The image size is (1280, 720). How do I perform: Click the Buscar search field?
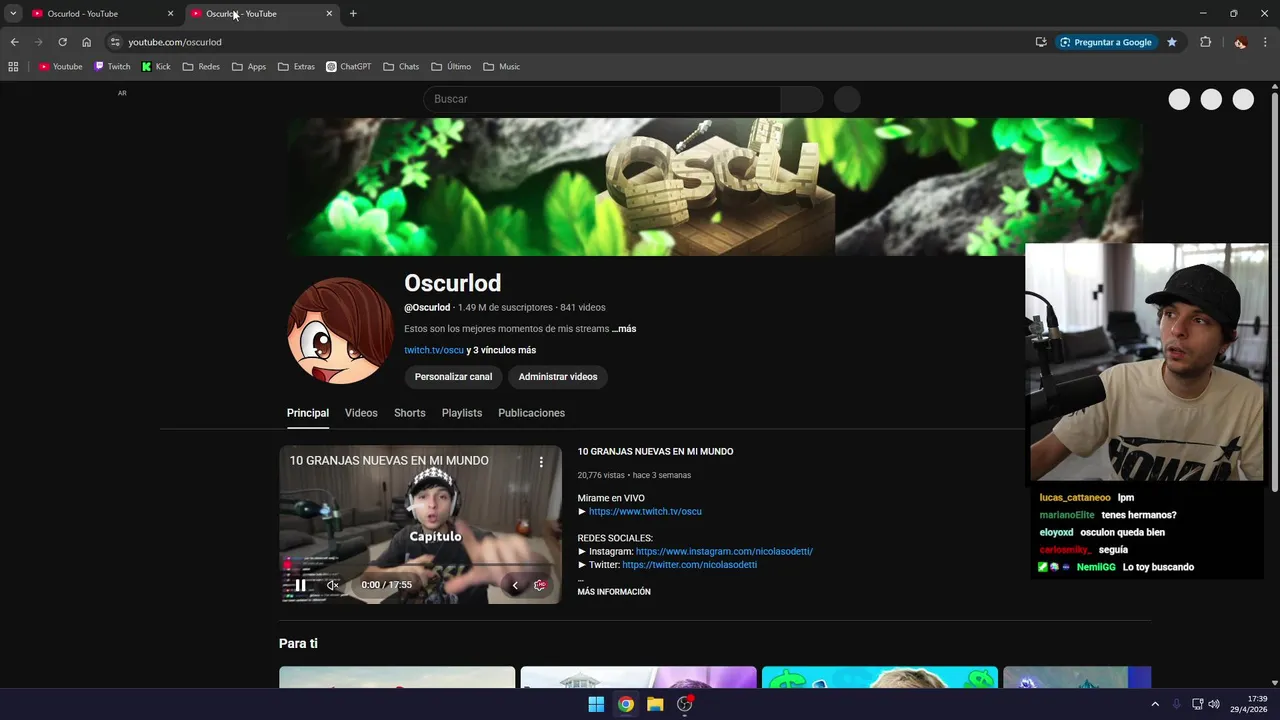pos(602,99)
